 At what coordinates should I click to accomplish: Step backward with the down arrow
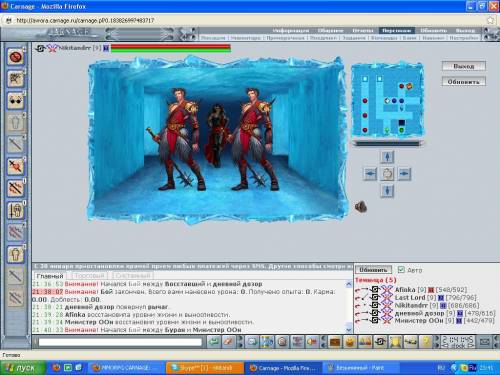click(387, 191)
